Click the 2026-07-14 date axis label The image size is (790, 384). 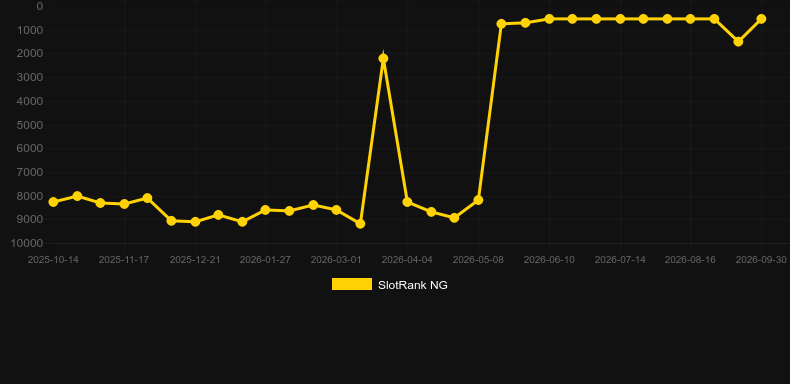point(620,260)
